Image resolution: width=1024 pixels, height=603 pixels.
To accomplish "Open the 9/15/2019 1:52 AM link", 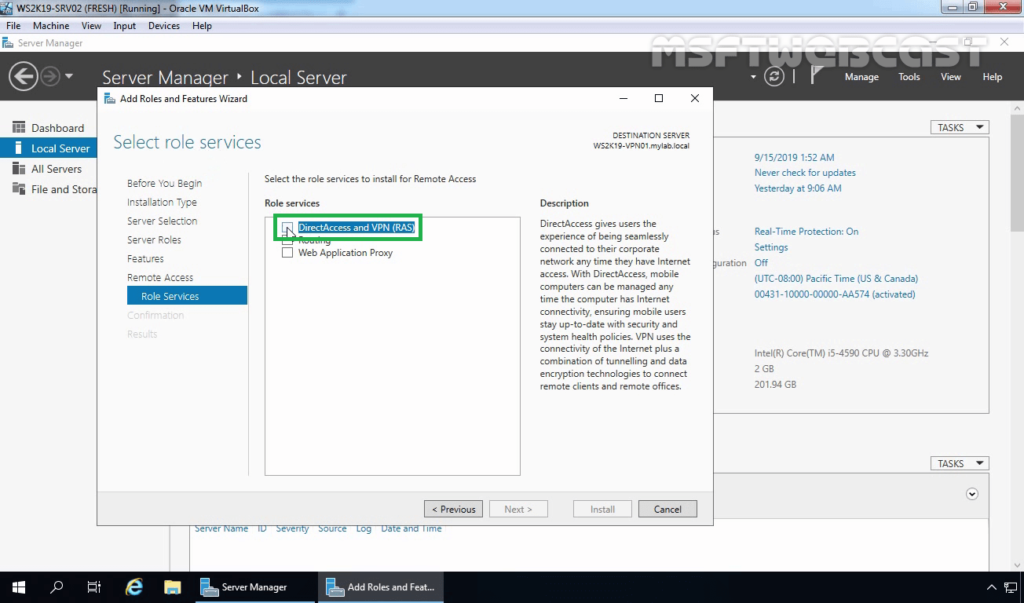I will pos(794,157).
